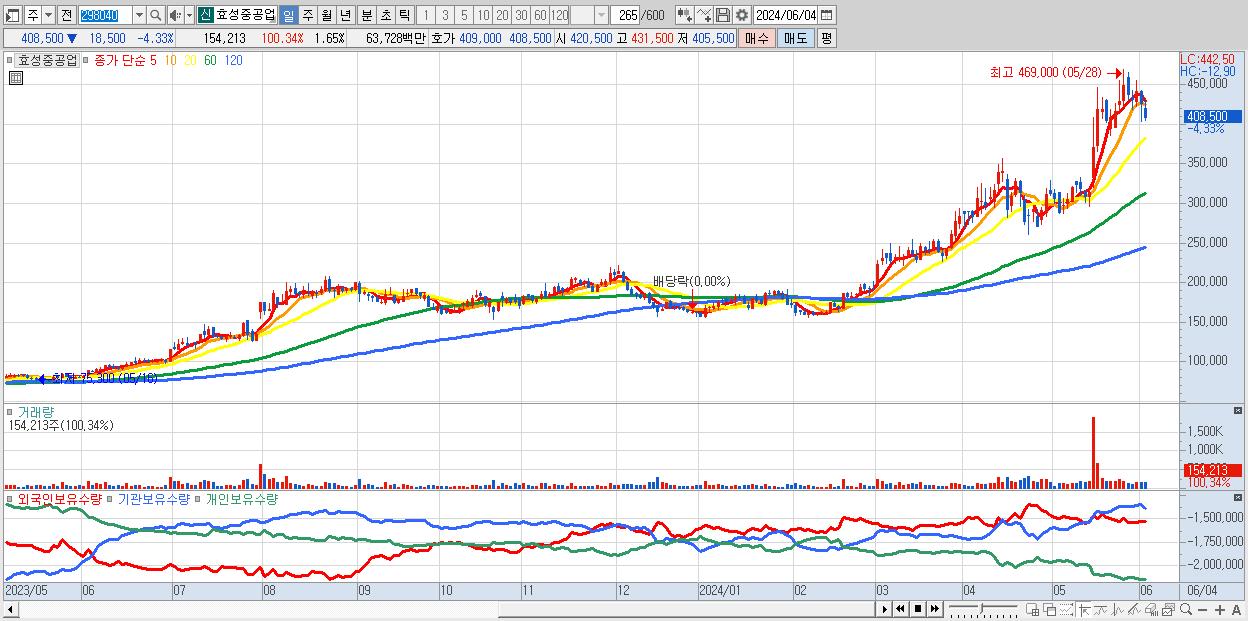Collapse the 거래량 volume pane arrow
The image size is (1248, 621).
(1238, 412)
